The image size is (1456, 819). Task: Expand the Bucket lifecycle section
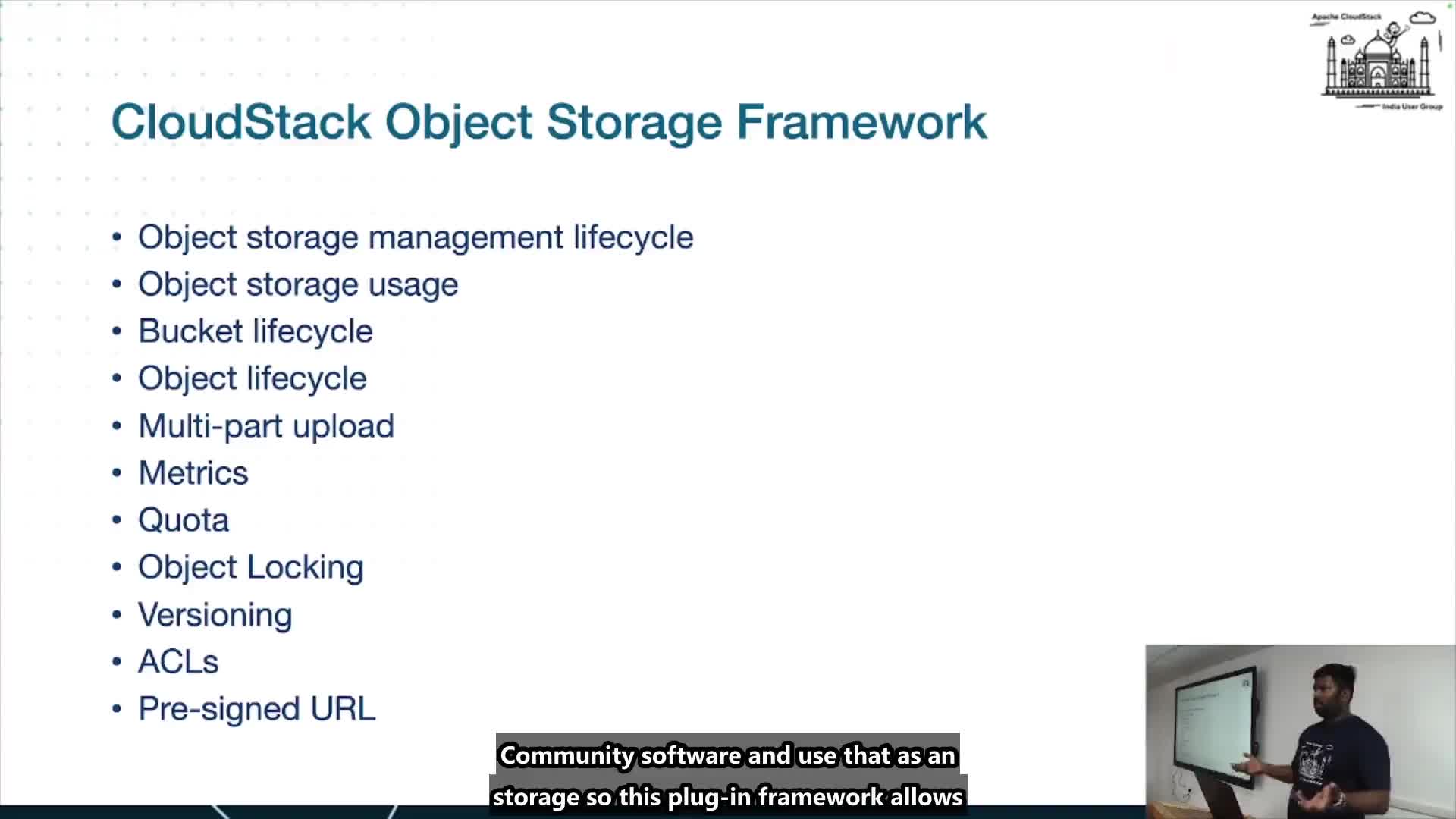[255, 331]
